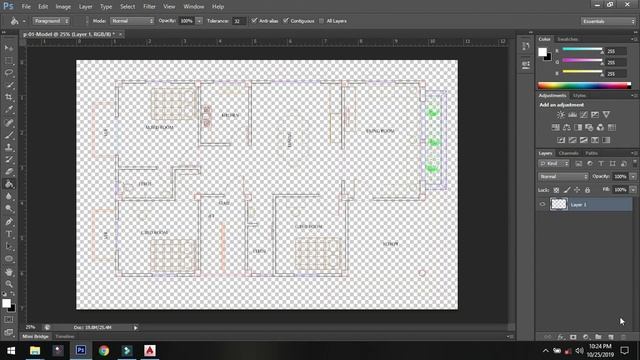640x360 pixels.
Task: Click the R (red) color slider
Action: (x=582, y=50)
